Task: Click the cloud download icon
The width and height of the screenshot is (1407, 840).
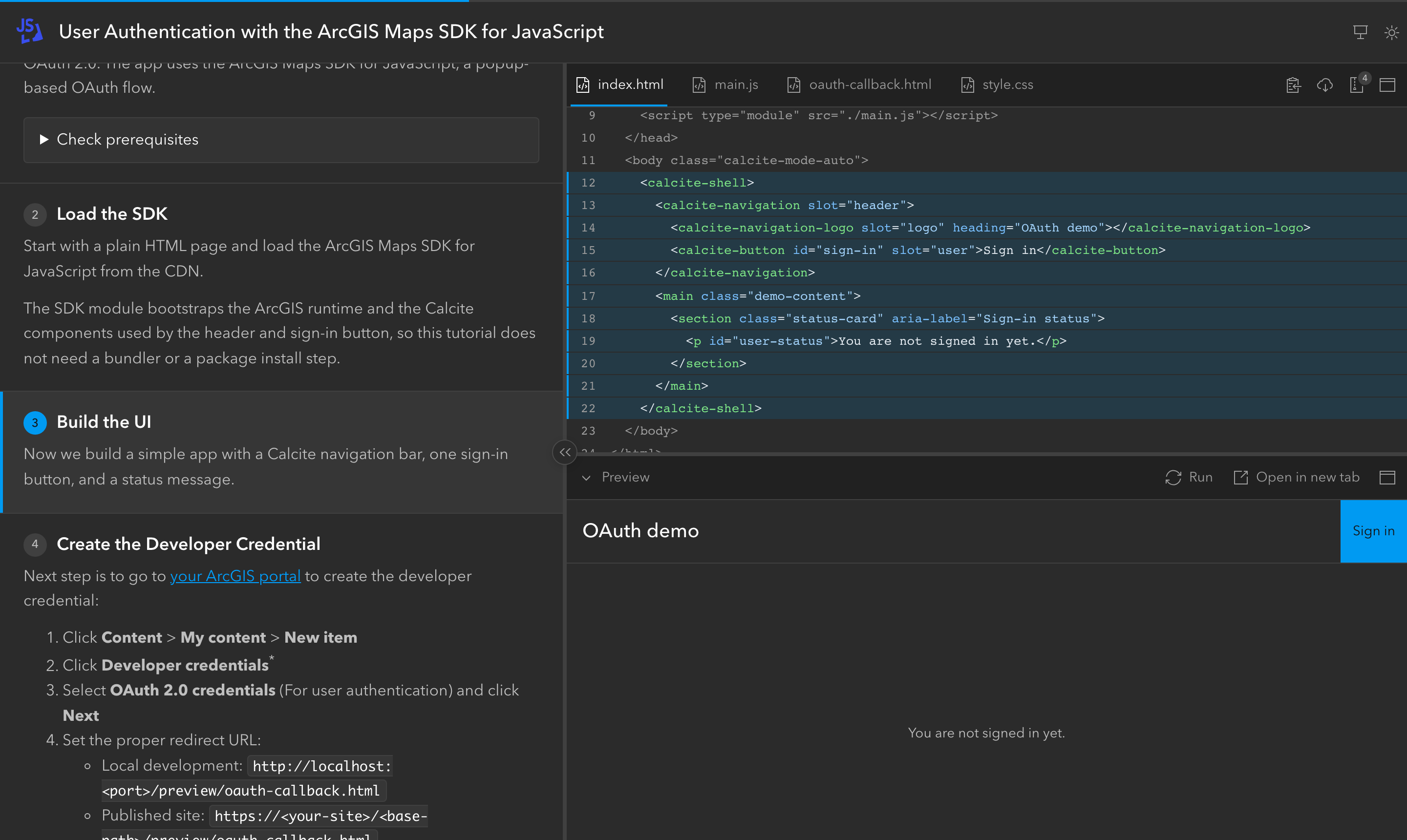Action: (x=1325, y=85)
